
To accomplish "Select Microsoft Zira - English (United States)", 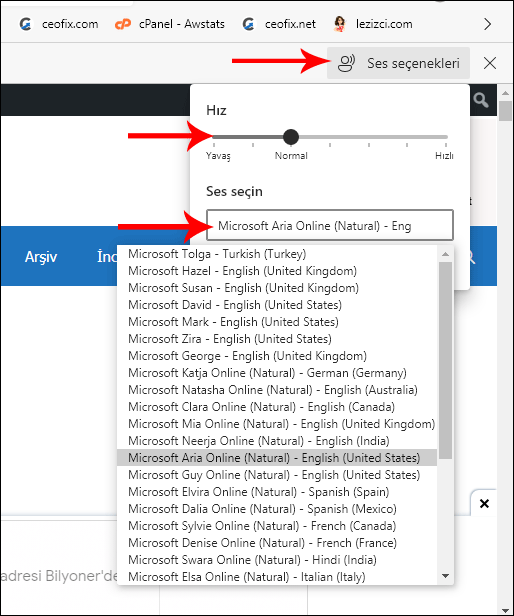I will tap(277, 339).
